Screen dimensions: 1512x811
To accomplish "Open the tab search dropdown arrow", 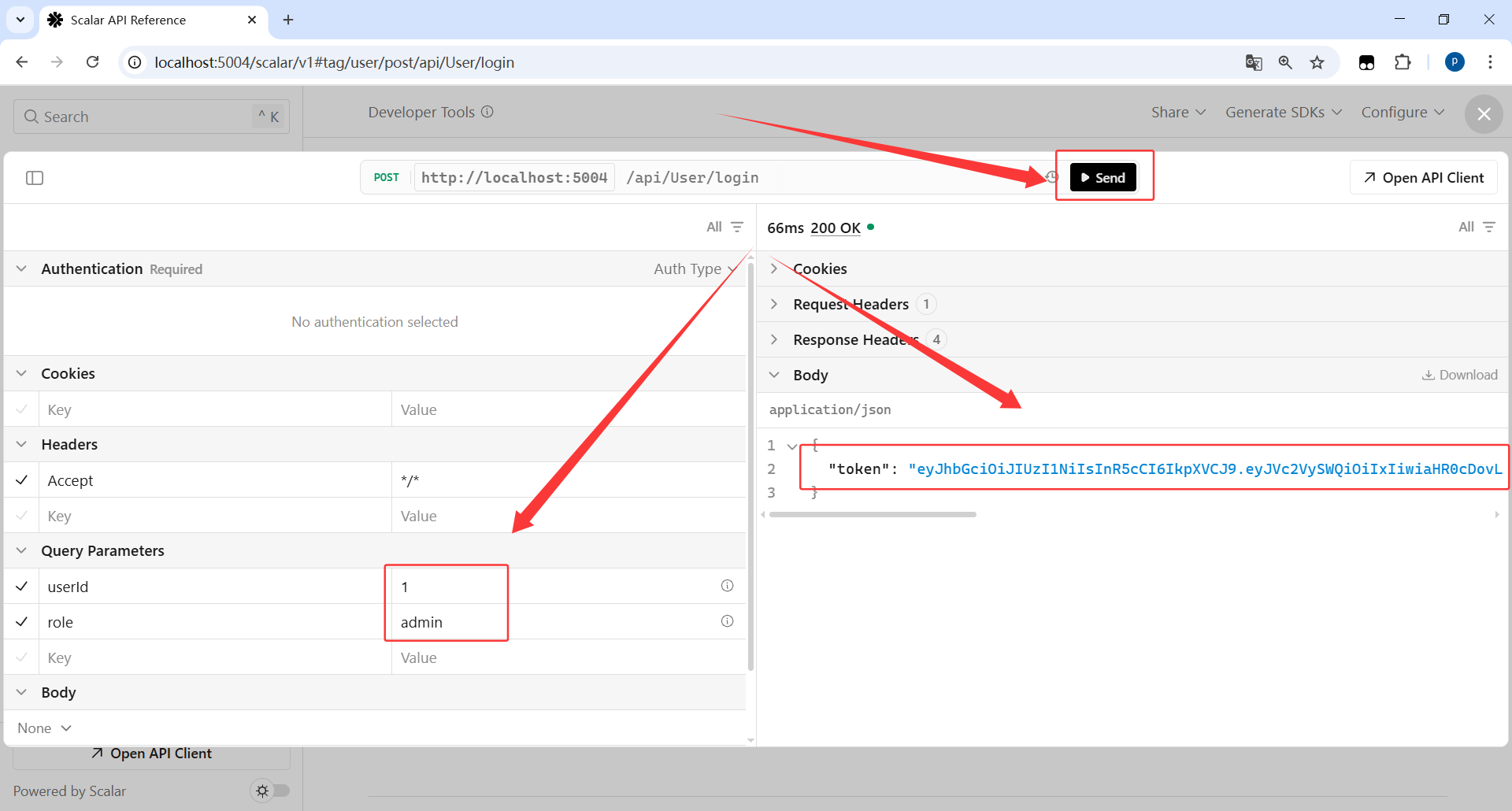I will point(20,20).
